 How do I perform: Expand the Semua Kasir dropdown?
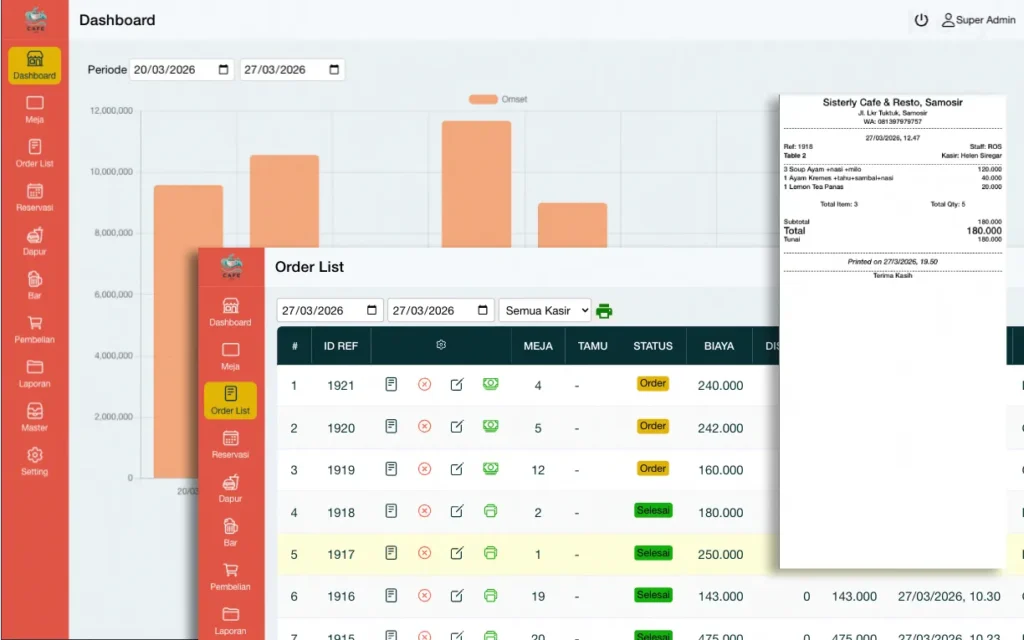click(545, 311)
